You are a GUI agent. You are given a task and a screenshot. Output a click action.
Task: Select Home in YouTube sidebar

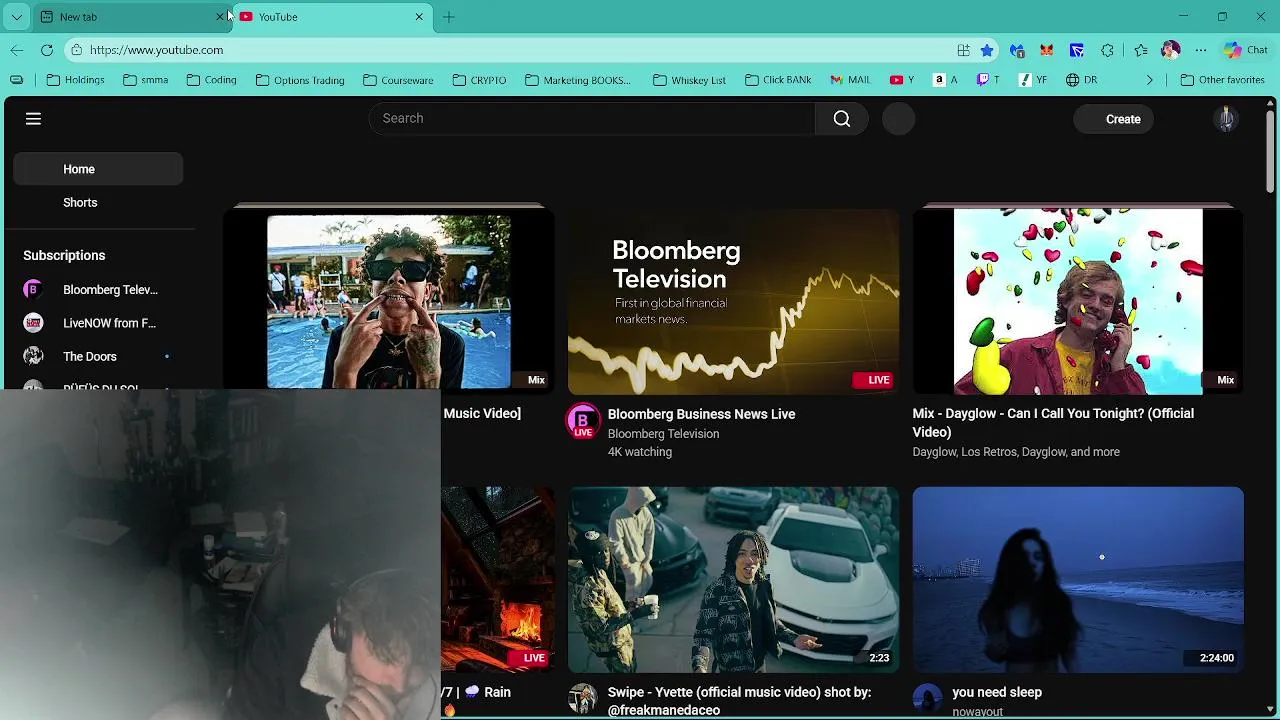[98, 169]
